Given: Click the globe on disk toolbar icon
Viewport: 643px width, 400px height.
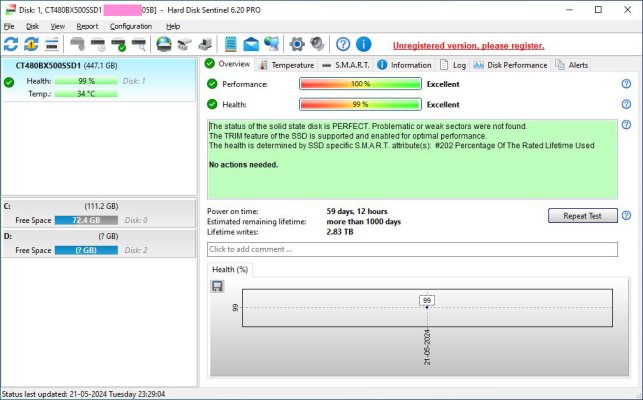Looking at the screenshot, I should 164,44.
